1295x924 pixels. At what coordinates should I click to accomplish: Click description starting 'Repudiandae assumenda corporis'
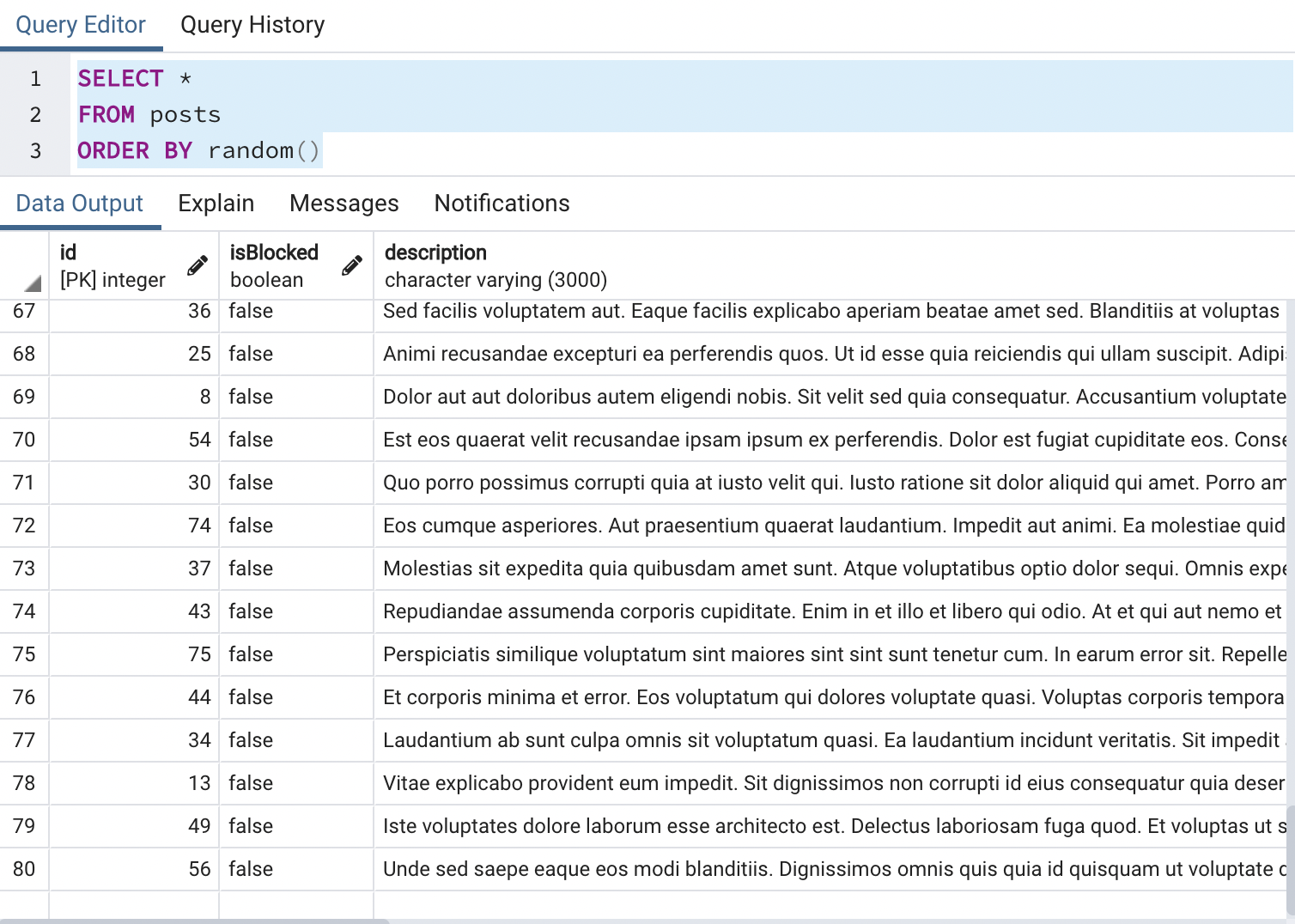830,611
